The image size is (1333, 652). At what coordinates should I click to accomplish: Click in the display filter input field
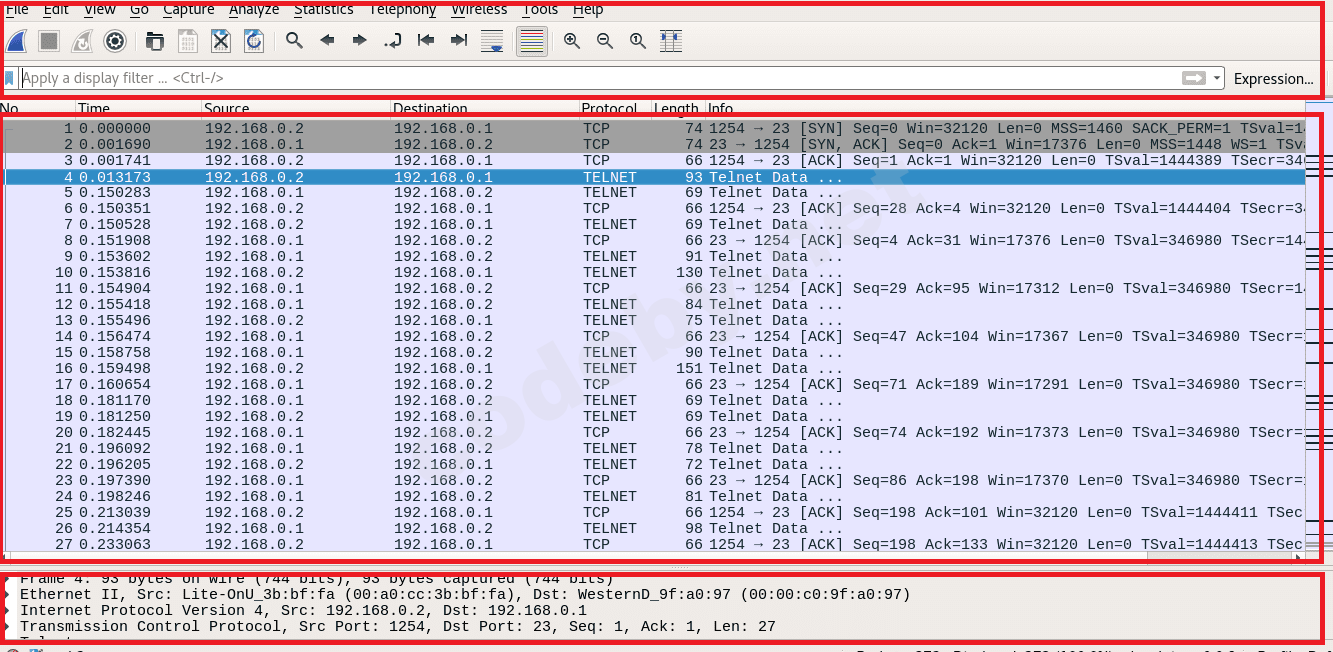pos(600,78)
